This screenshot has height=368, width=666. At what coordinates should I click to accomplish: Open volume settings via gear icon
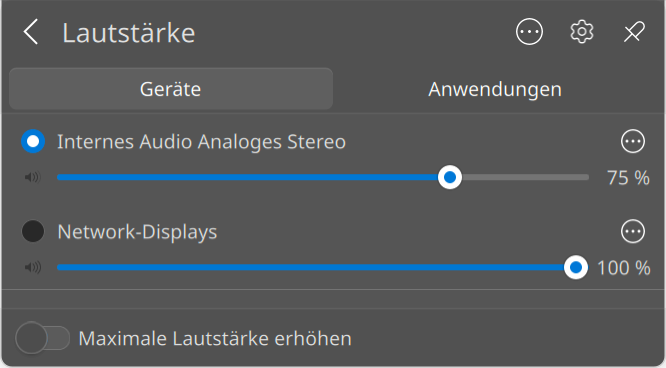[581, 32]
